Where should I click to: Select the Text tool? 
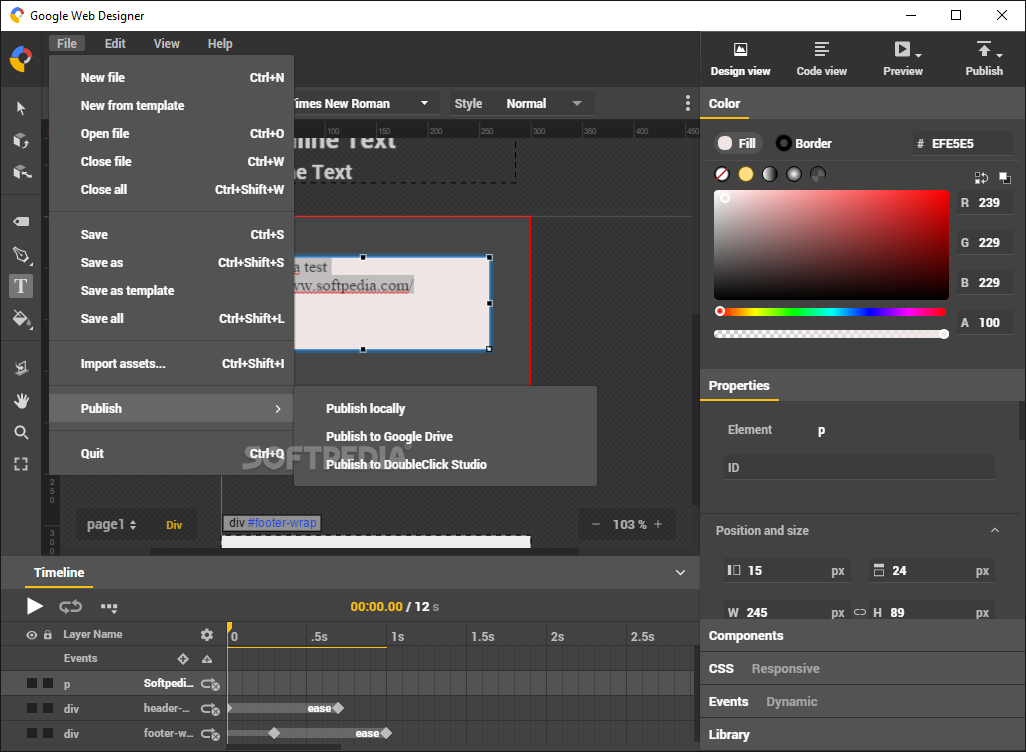[21, 286]
